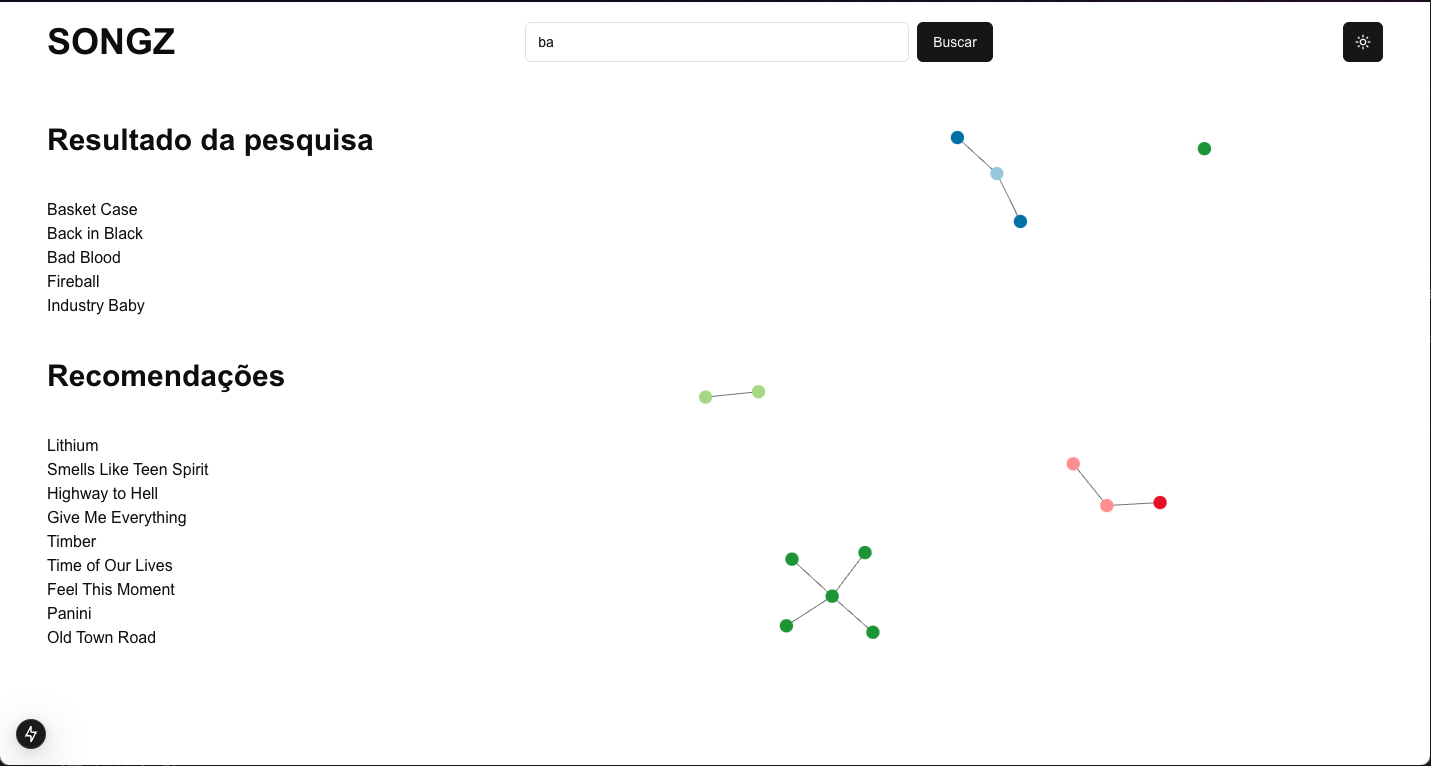Open Highway to Hell recommendation
This screenshot has width=1431, height=766.
[103, 493]
